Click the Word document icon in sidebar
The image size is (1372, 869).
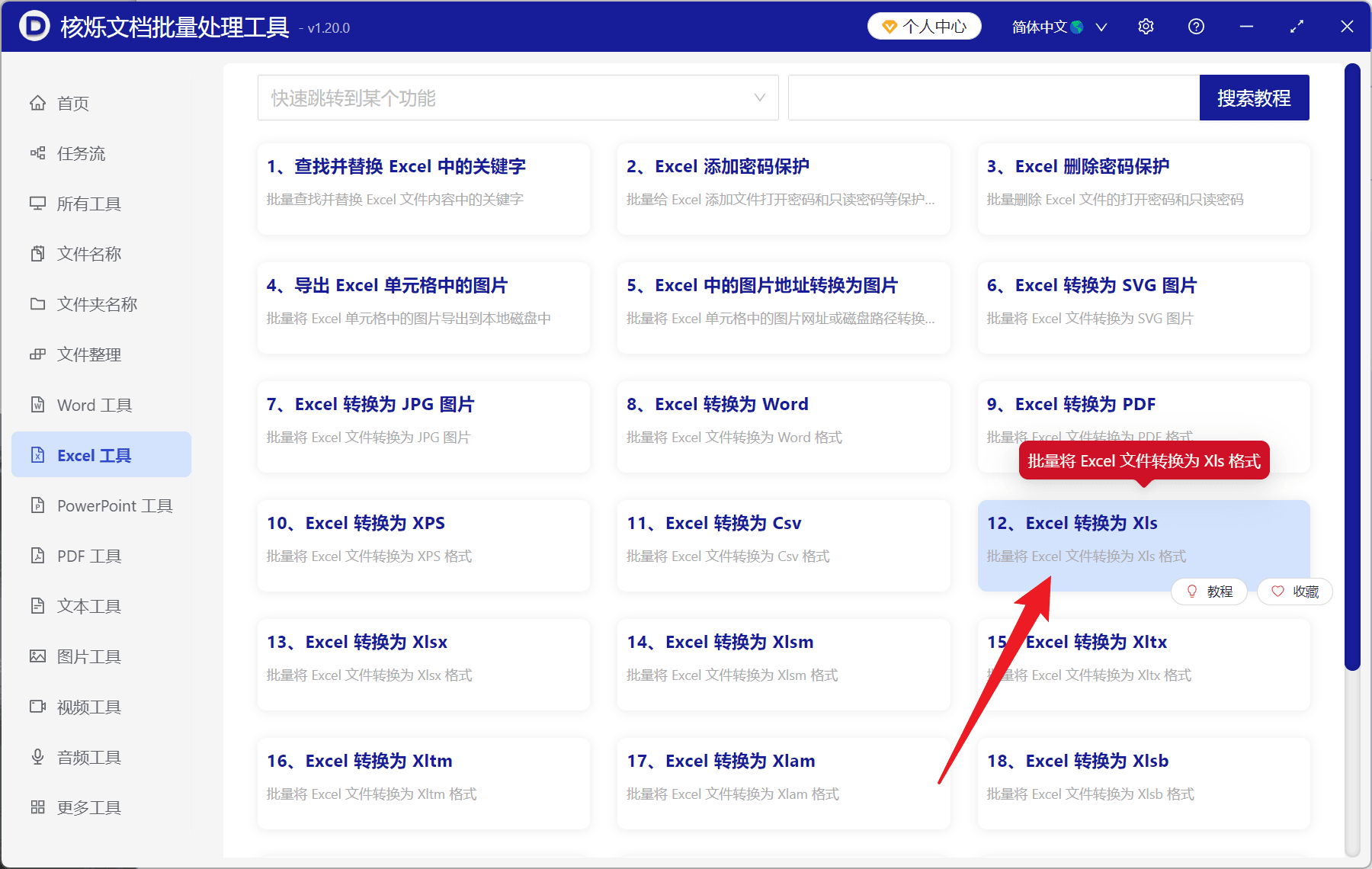tap(37, 405)
